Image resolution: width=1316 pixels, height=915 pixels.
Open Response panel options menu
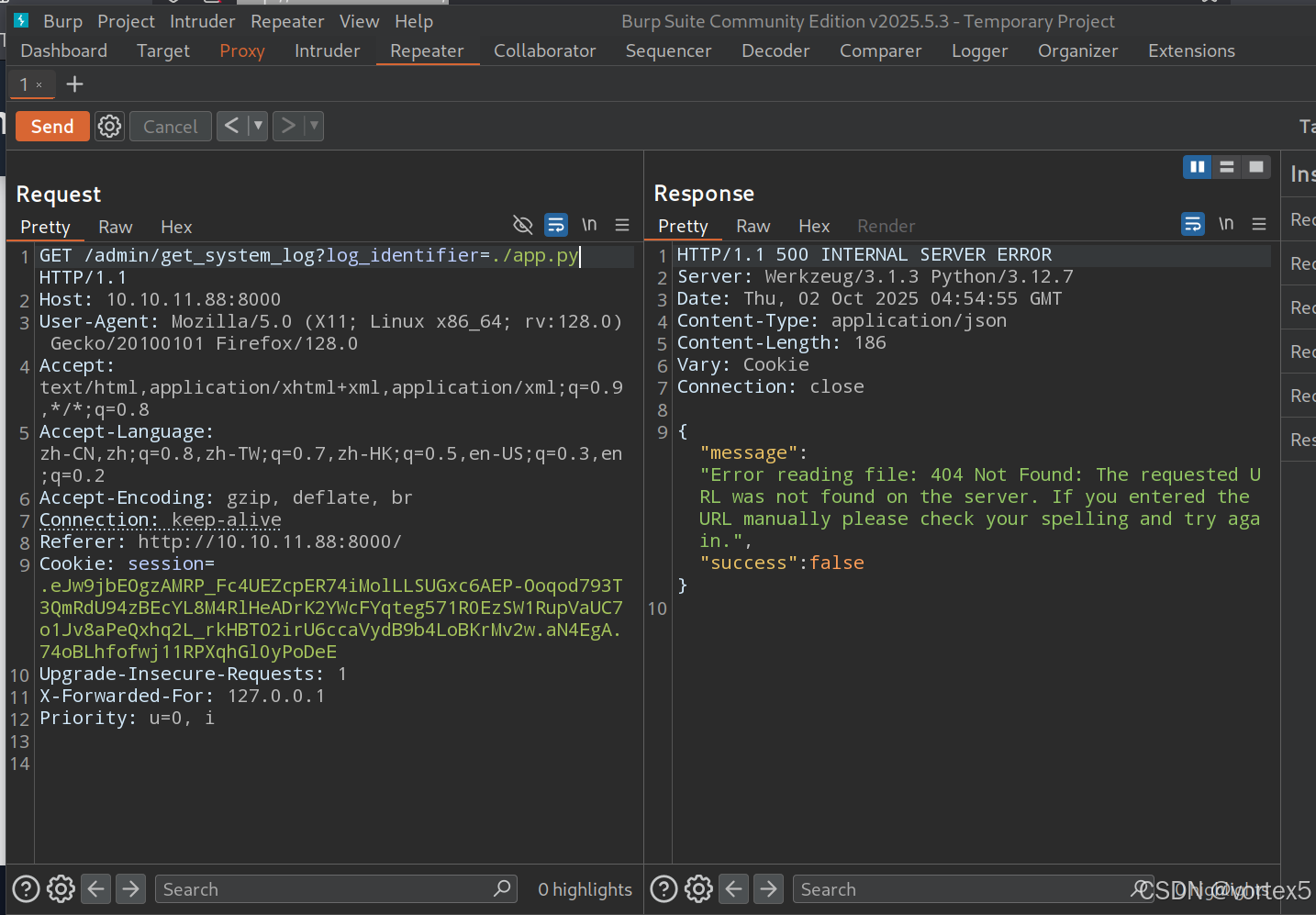1259,224
